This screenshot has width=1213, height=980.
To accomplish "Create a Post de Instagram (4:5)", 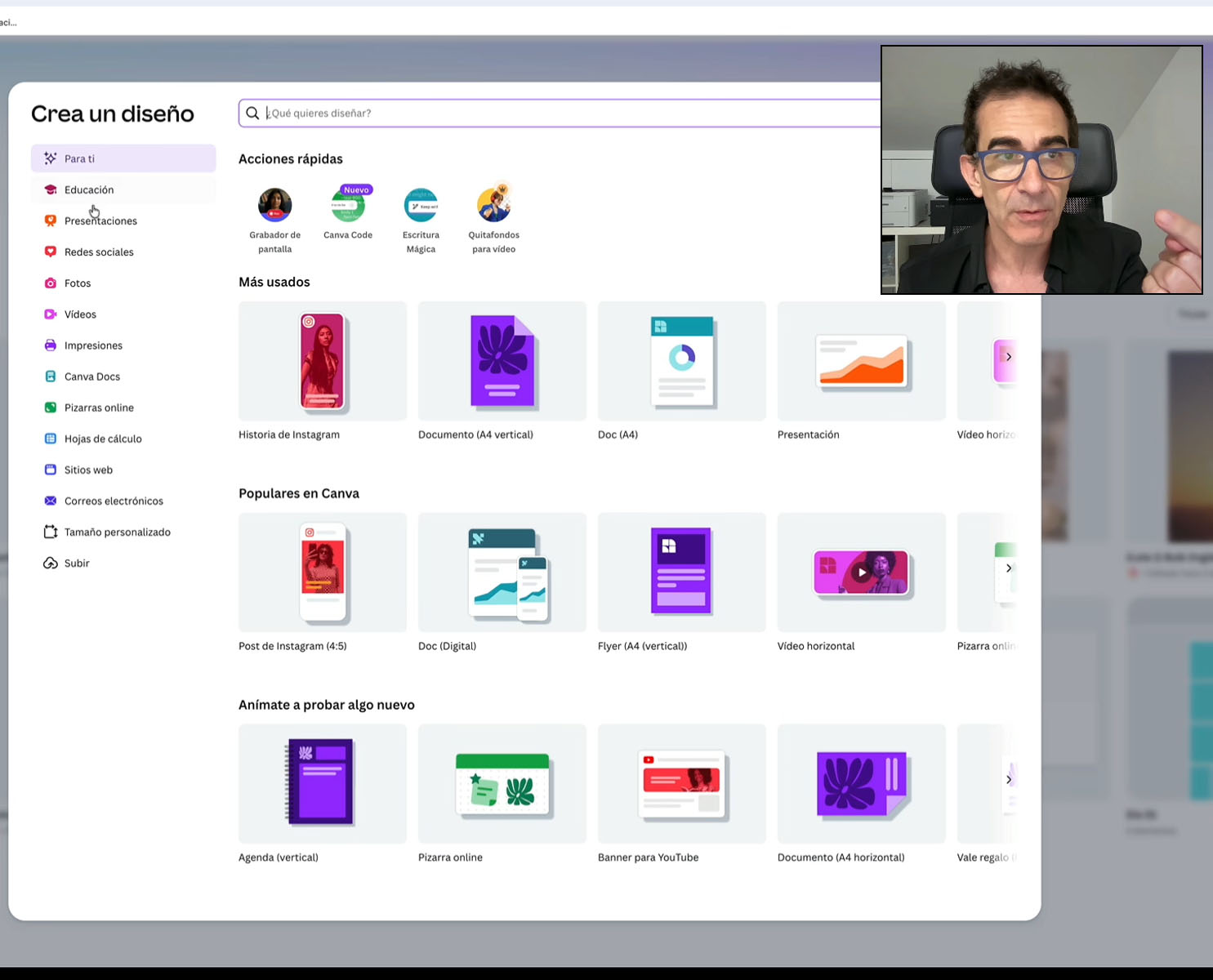I will pyautogui.click(x=323, y=572).
